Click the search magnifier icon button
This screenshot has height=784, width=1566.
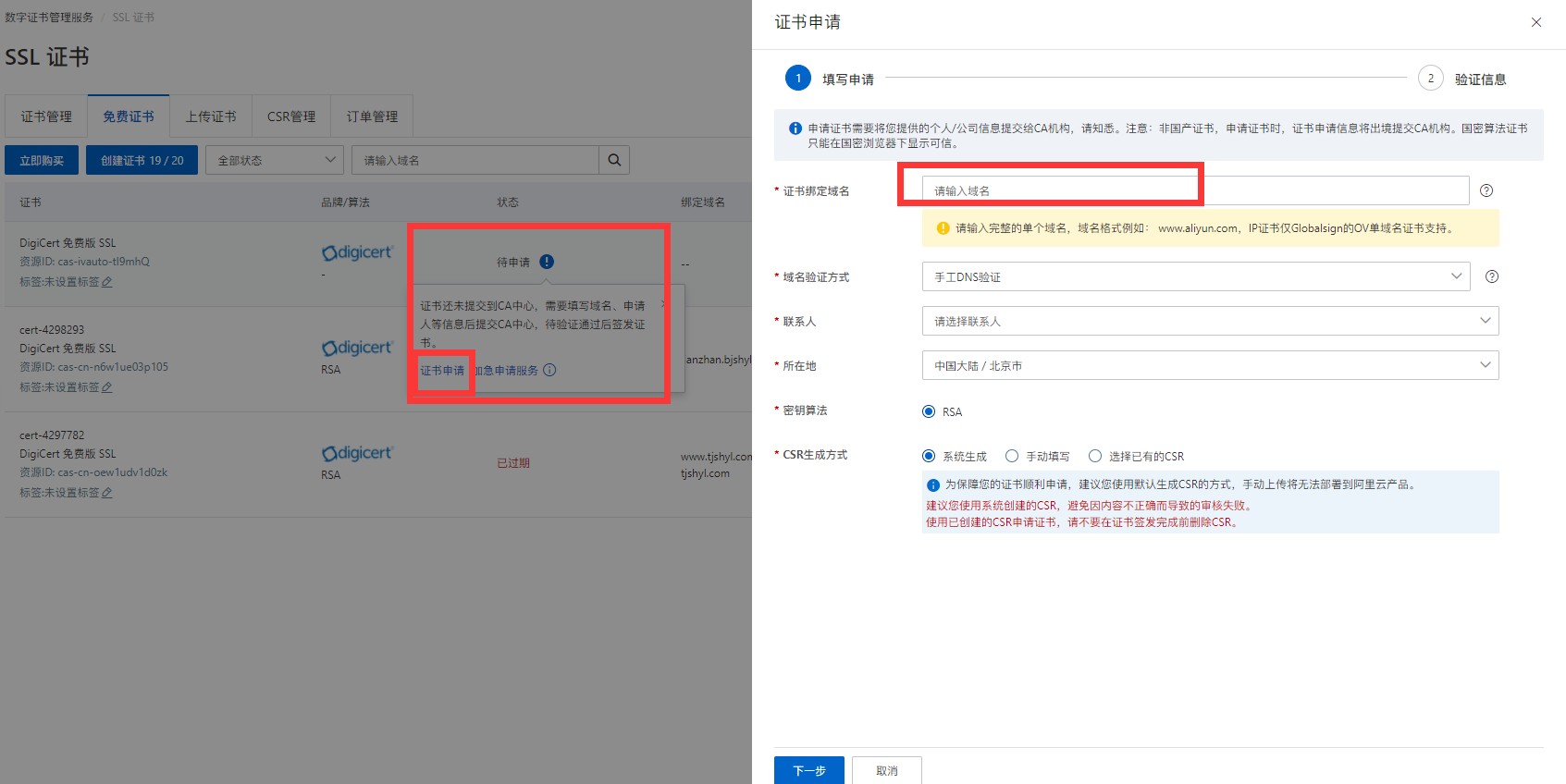(614, 160)
